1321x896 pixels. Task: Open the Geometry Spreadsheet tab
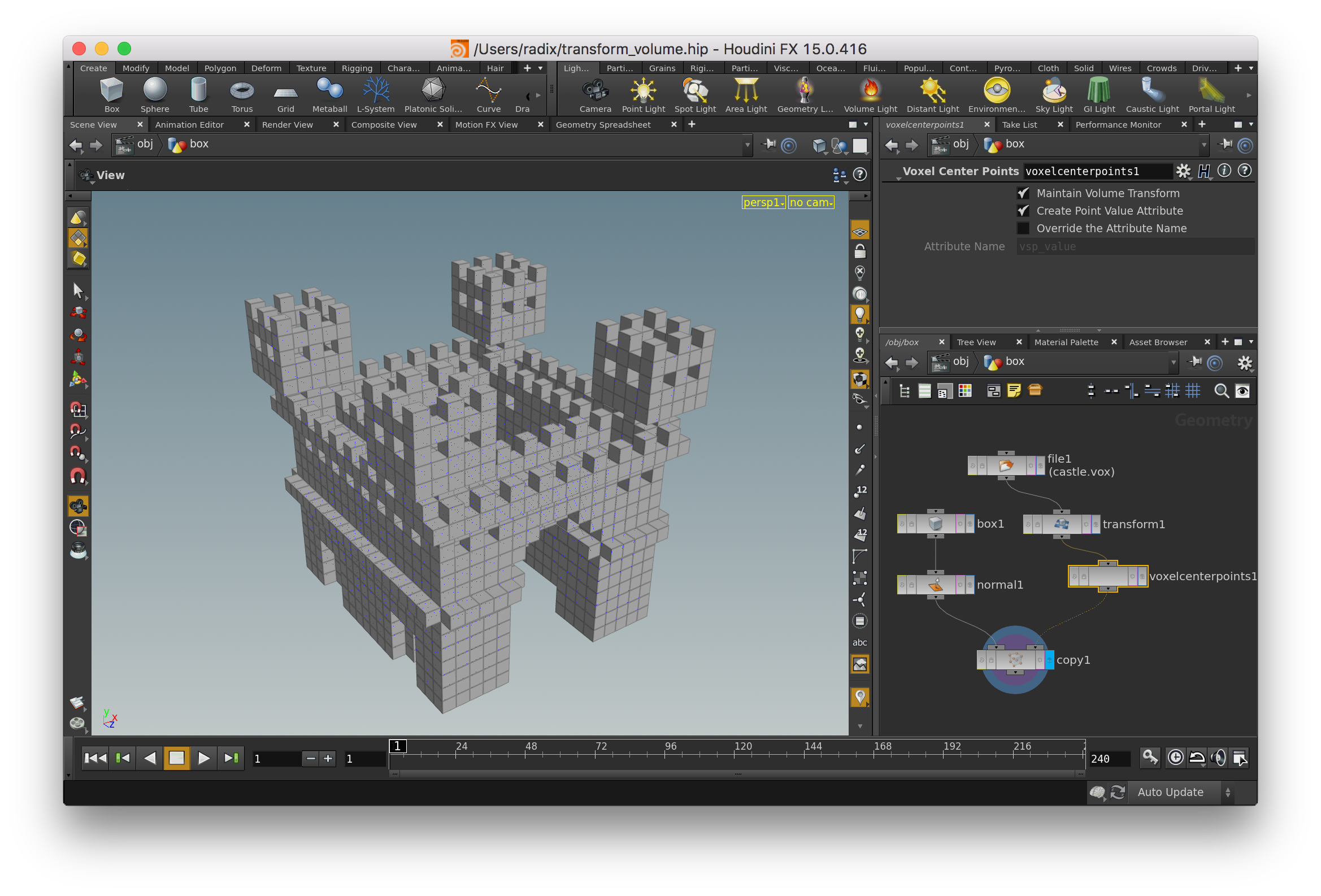[x=602, y=124]
